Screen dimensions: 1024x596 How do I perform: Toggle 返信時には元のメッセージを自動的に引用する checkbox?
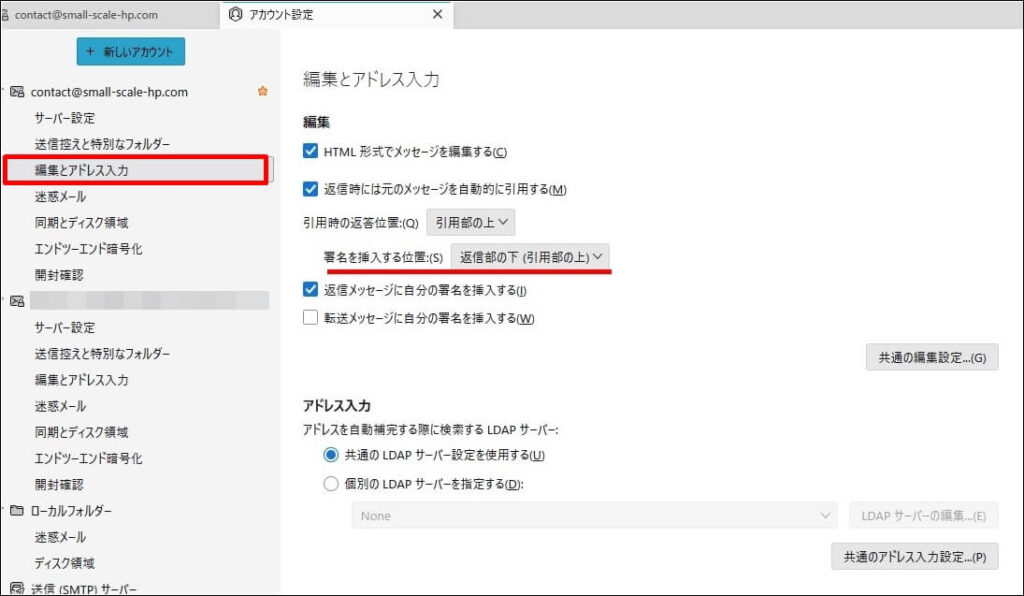click(311, 189)
